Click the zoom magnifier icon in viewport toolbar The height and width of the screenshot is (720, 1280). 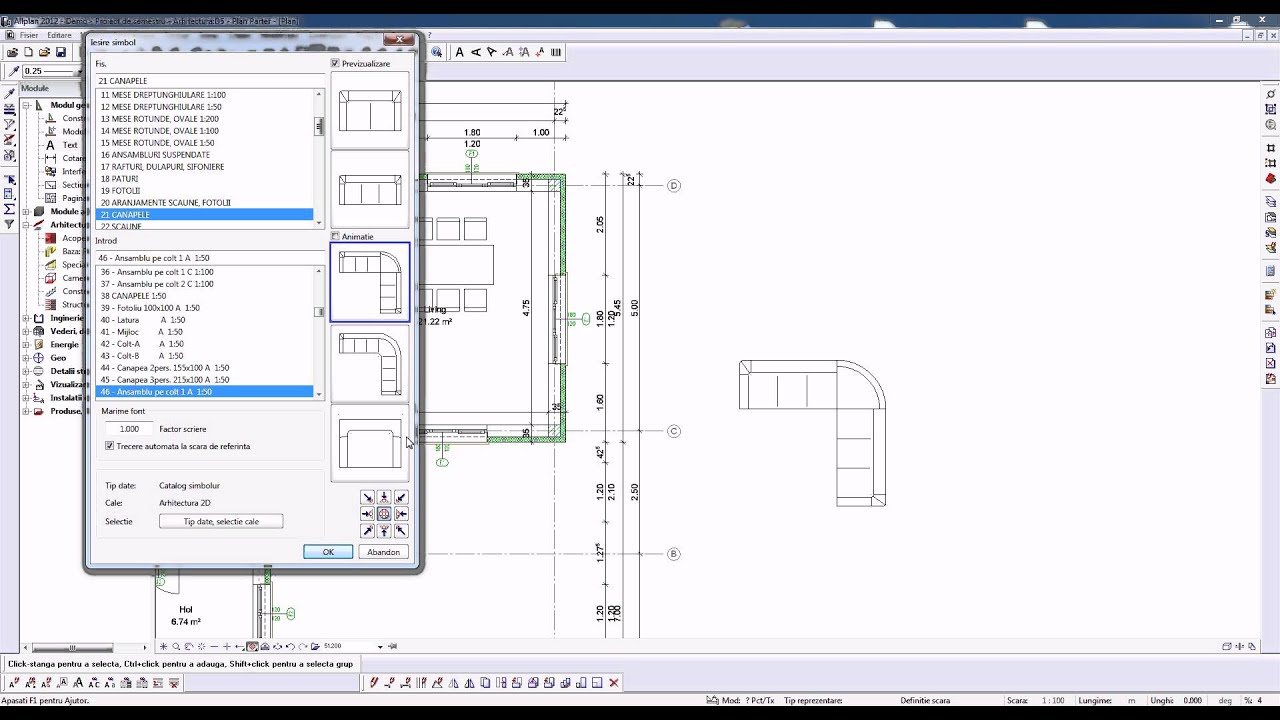point(176,647)
